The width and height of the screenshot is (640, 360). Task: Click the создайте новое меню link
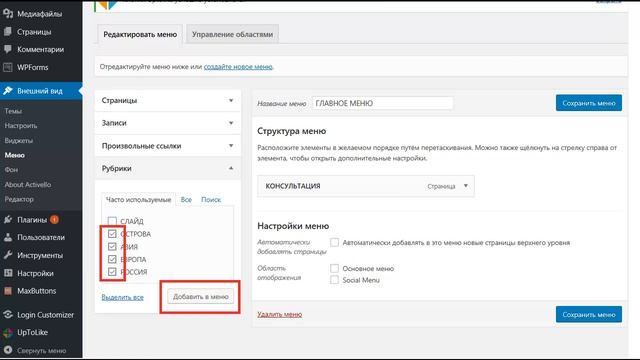(238, 67)
